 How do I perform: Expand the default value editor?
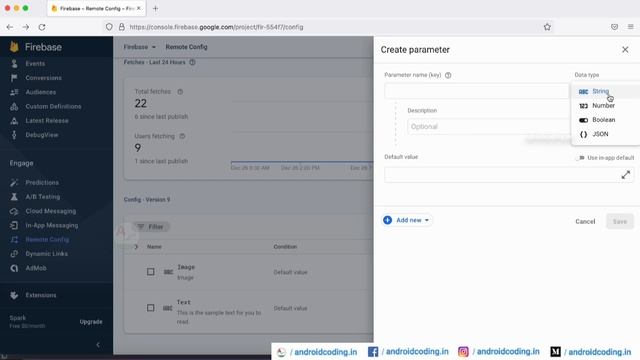pyautogui.click(x=625, y=175)
